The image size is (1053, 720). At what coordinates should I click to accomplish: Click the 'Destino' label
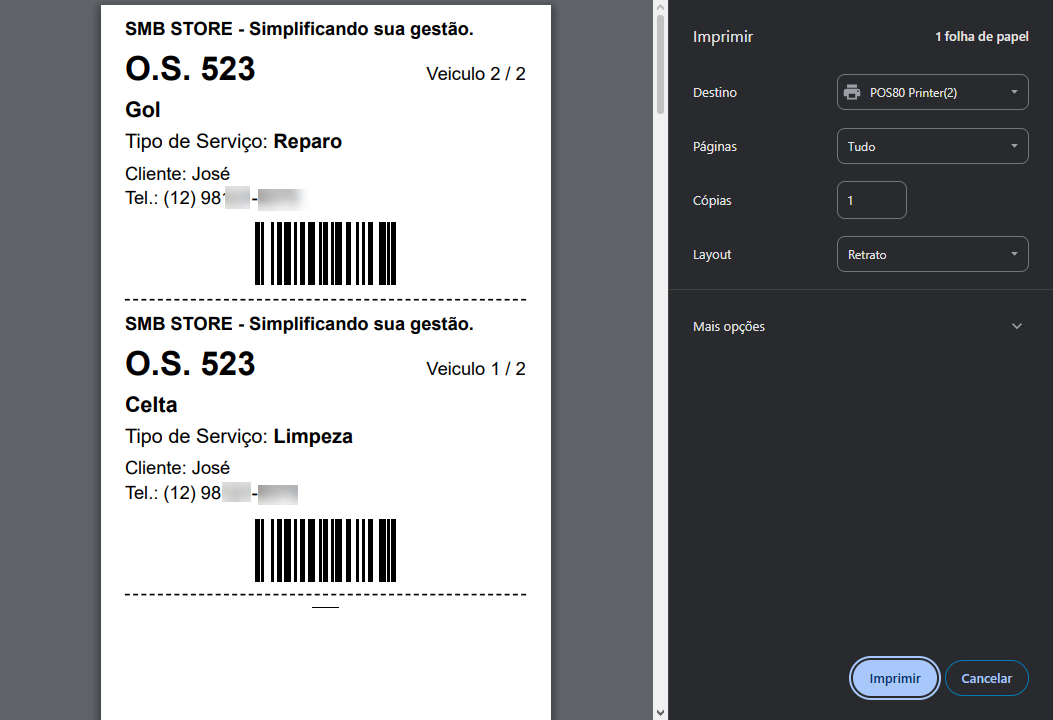point(715,93)
